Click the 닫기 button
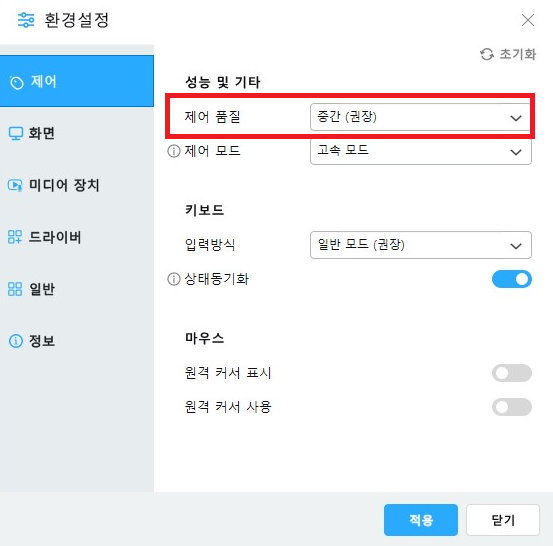 point(503,520)
